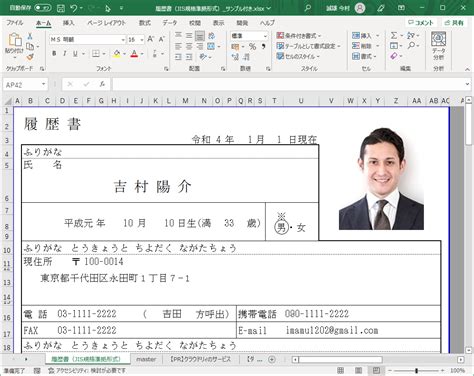474x376 pixels.
Task: Toggle Wrap Text icon
Action: [211, 36]
